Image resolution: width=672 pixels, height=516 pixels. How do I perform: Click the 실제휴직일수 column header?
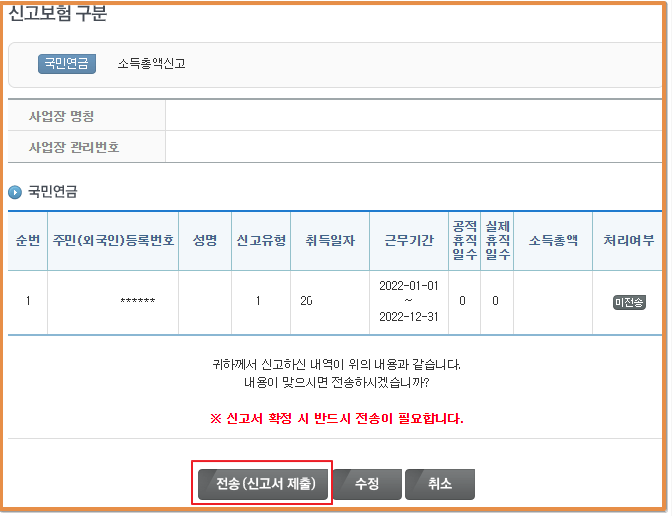pyautogui.click(x=497, y=241)
